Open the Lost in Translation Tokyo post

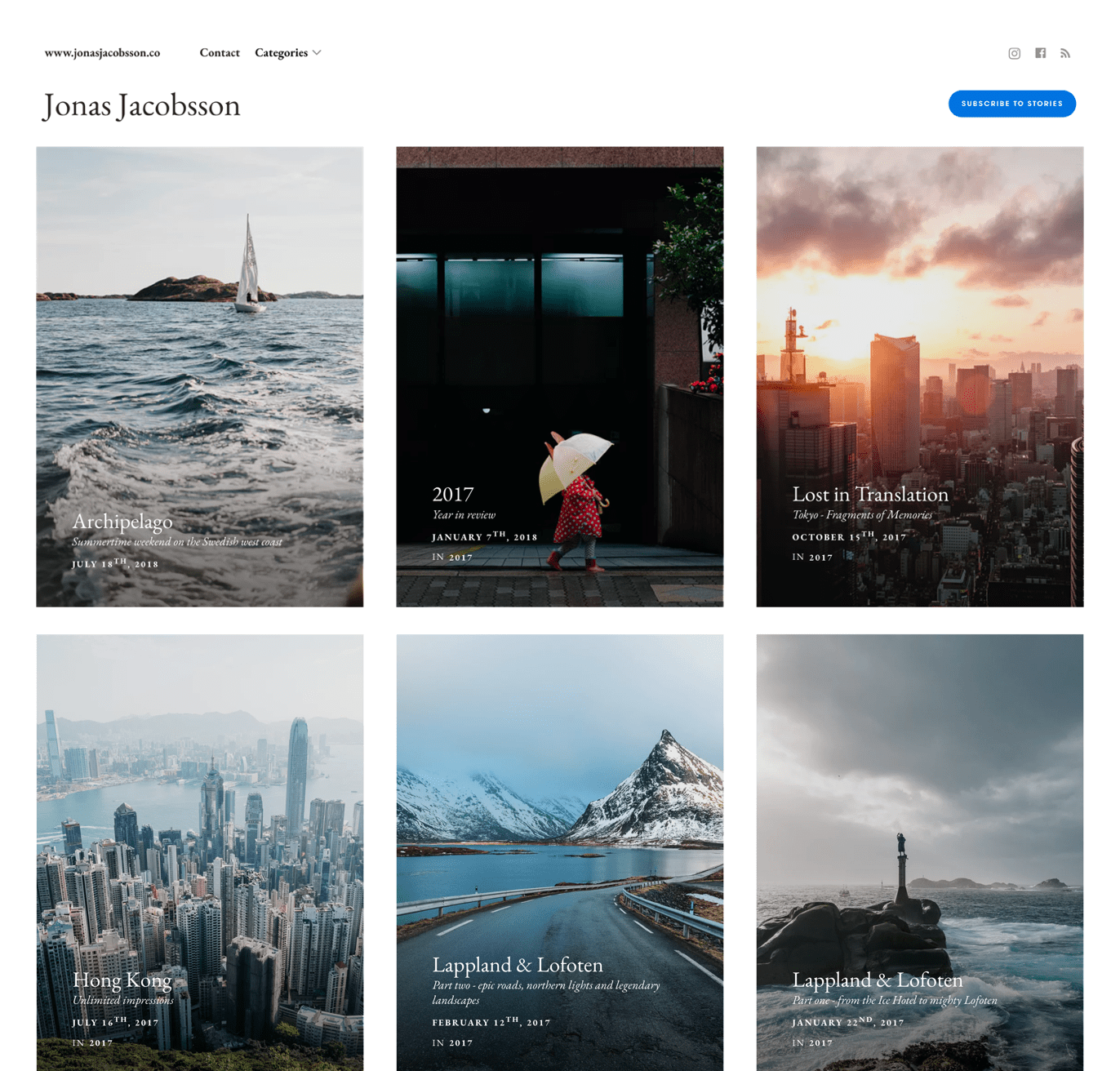(x=869, y=495)
